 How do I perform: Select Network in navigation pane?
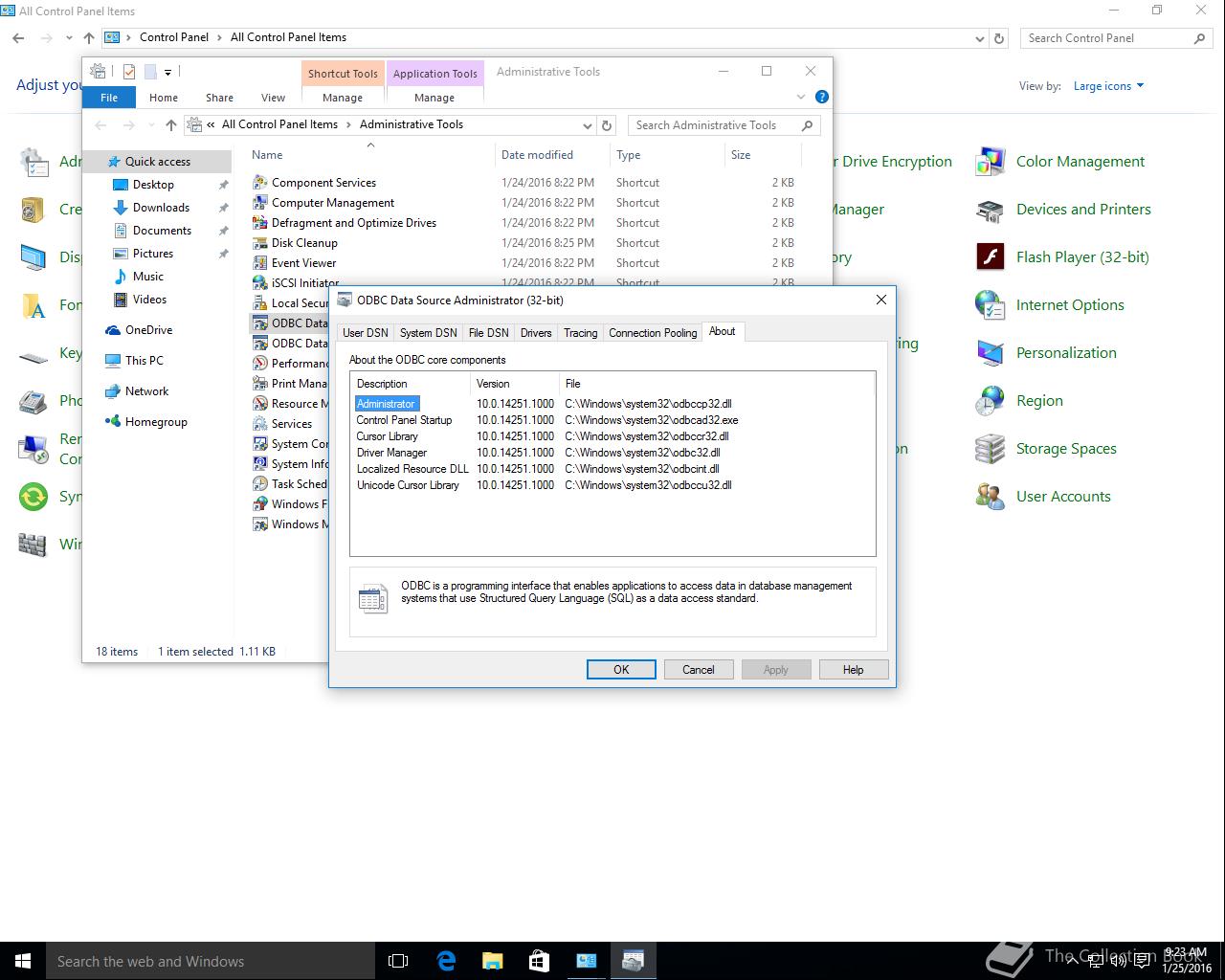tap(146, 391)
